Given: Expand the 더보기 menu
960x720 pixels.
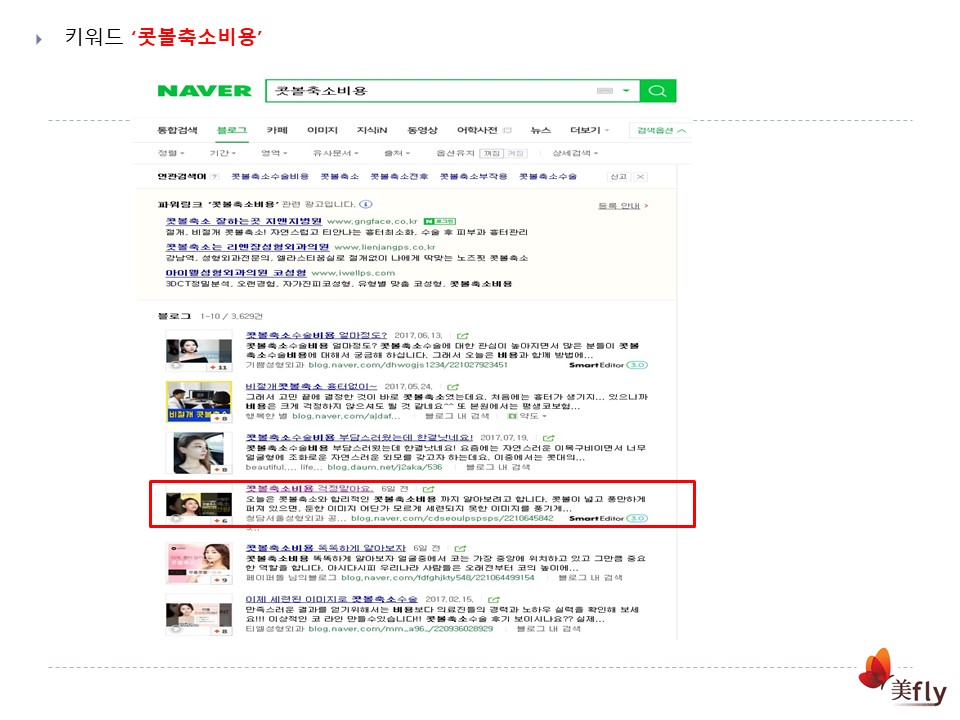Looking at the screenshot, I should [x=589, y=131].
